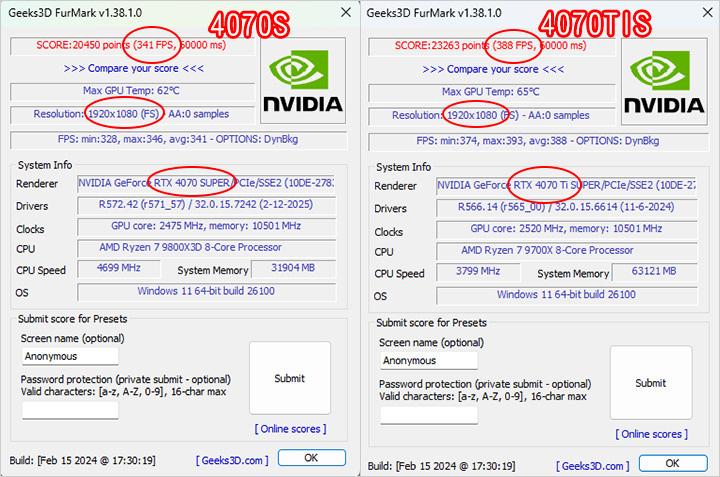Screen dimensions: 720x477
Task: Click 4699 MHz CPU speed field
Action: 119,269
